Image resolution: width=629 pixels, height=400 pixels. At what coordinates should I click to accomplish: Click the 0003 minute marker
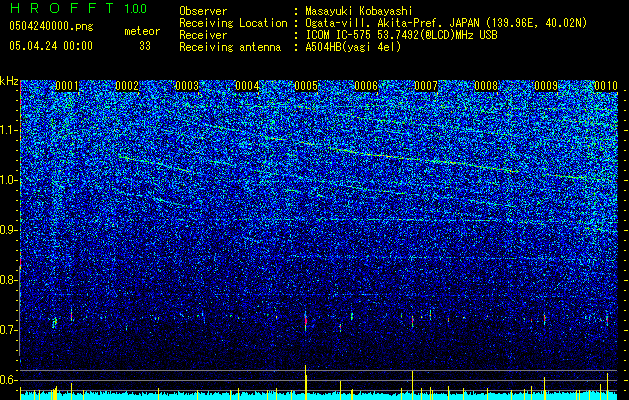tap(187, 86)
